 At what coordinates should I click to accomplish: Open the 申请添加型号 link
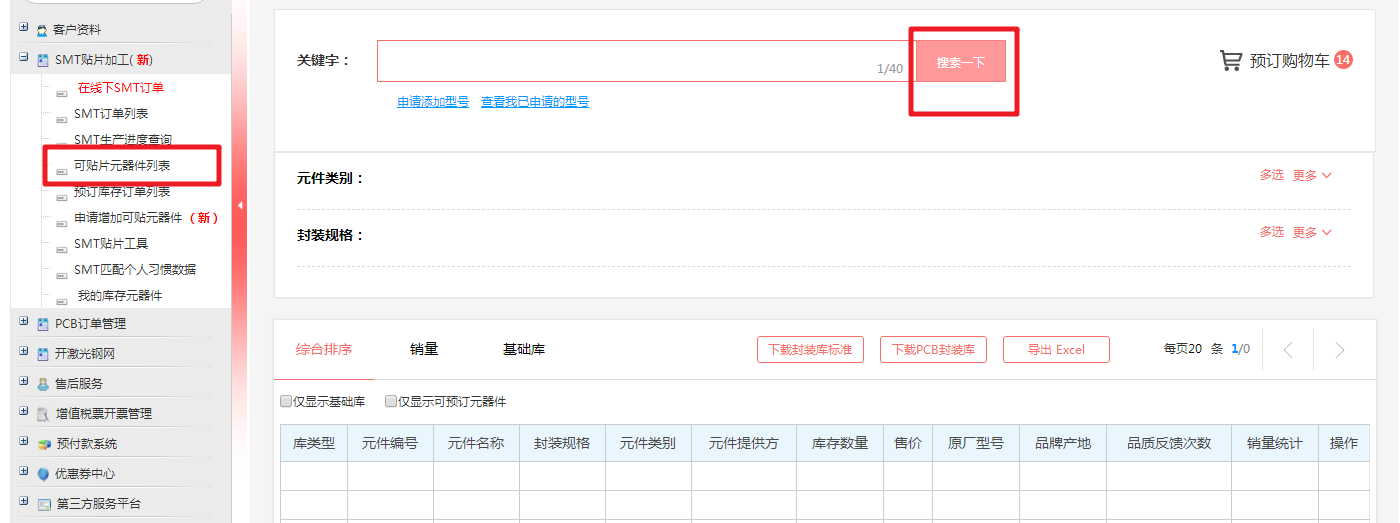click(x=432, y=102)
